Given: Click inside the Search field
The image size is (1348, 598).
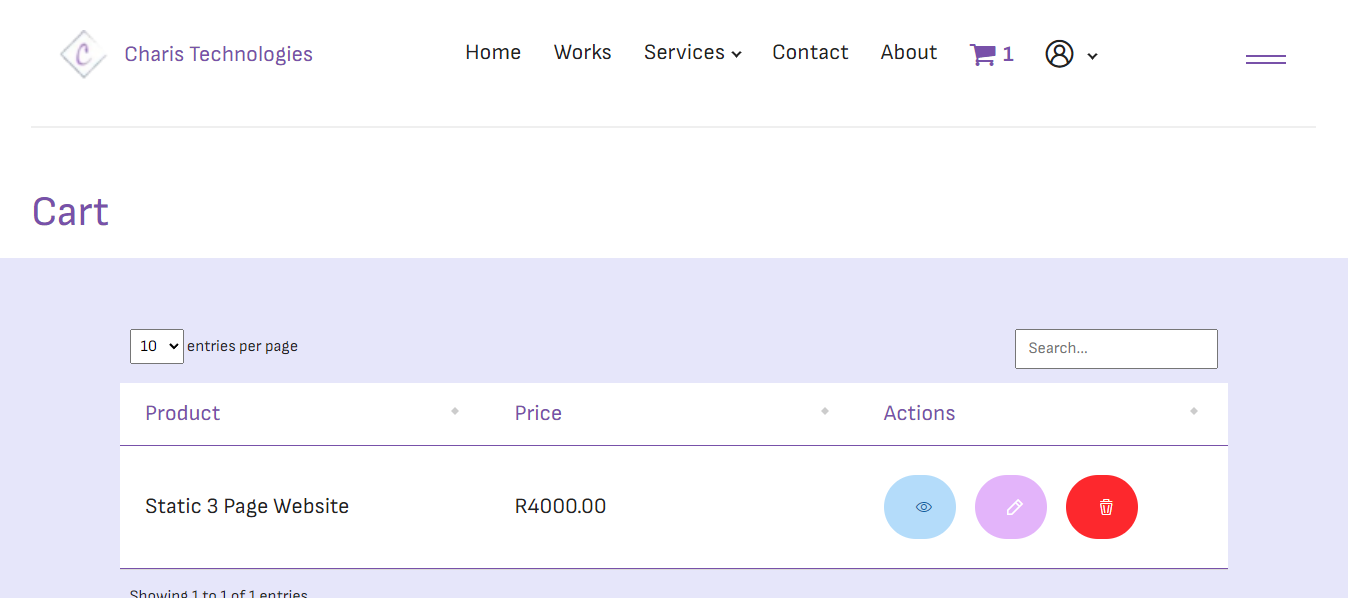Looking at the screenshot, I should tap(1115, 348).
